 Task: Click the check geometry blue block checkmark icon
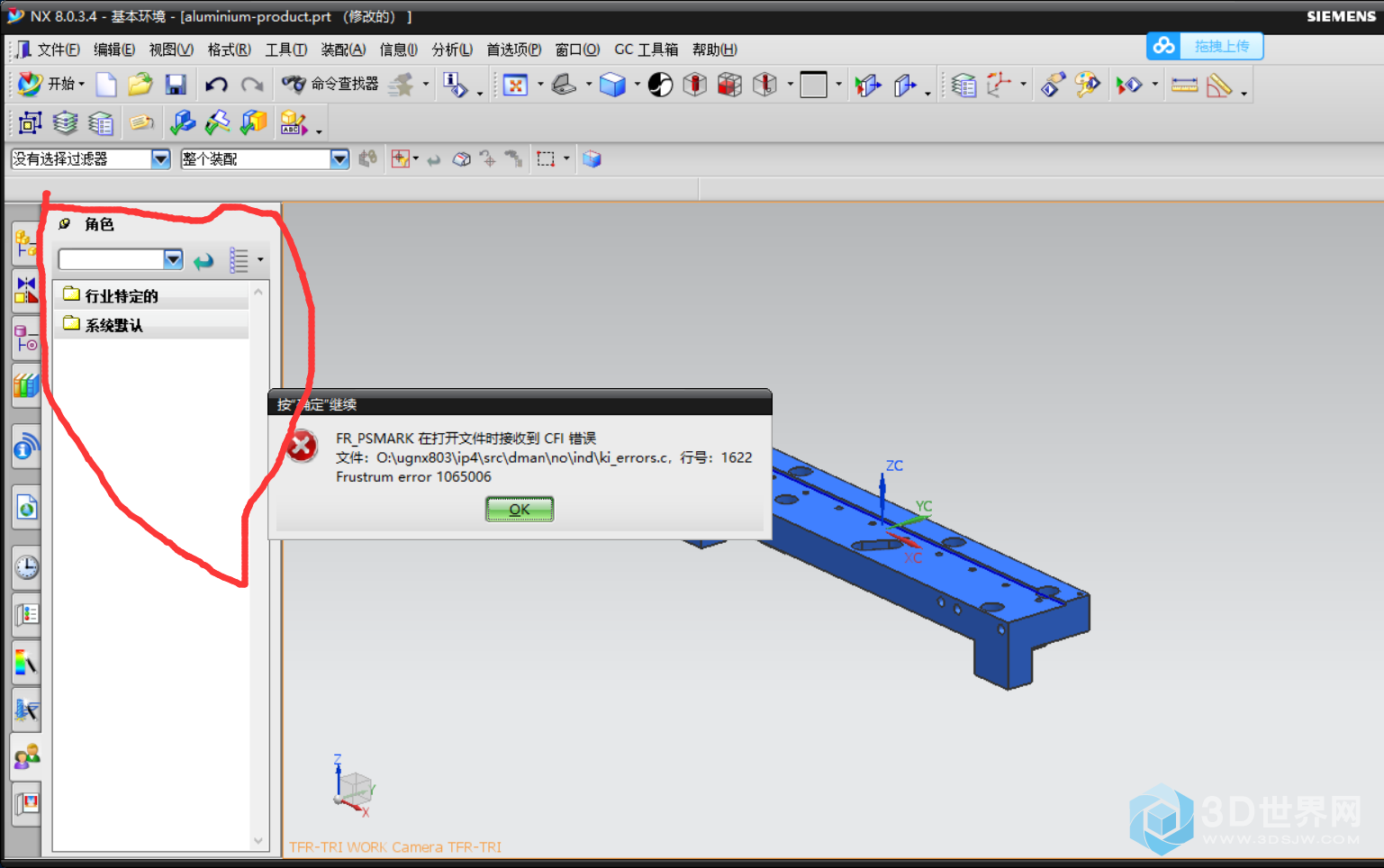click(183, 122)
